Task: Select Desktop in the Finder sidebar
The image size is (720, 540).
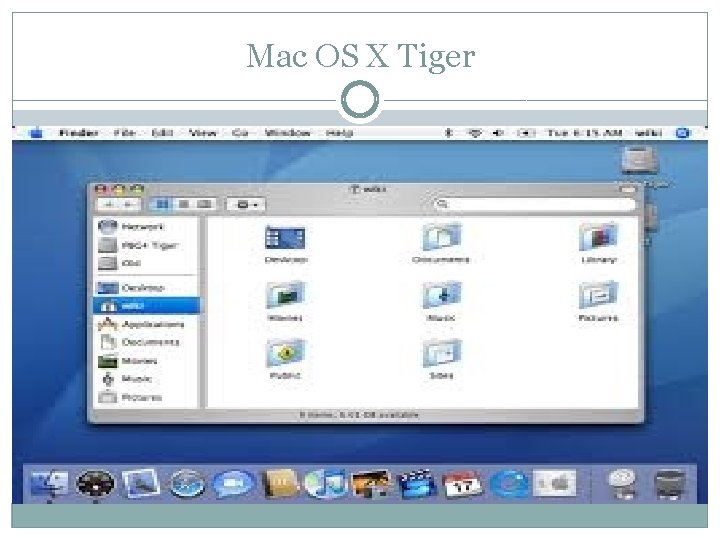Action: tap(130, 288)
